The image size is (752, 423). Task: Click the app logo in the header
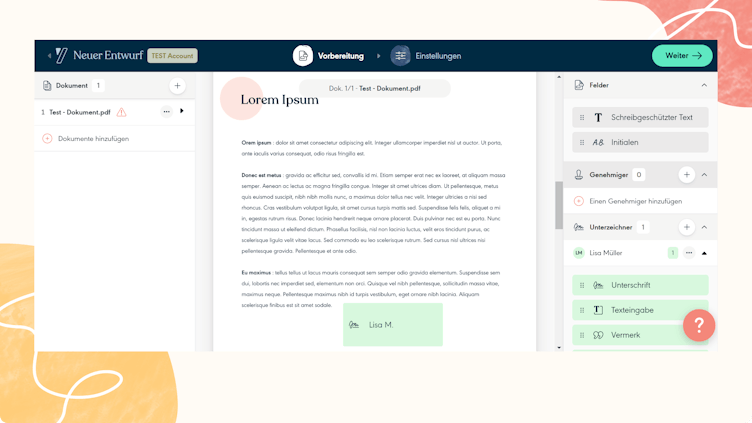pos(61,56)
